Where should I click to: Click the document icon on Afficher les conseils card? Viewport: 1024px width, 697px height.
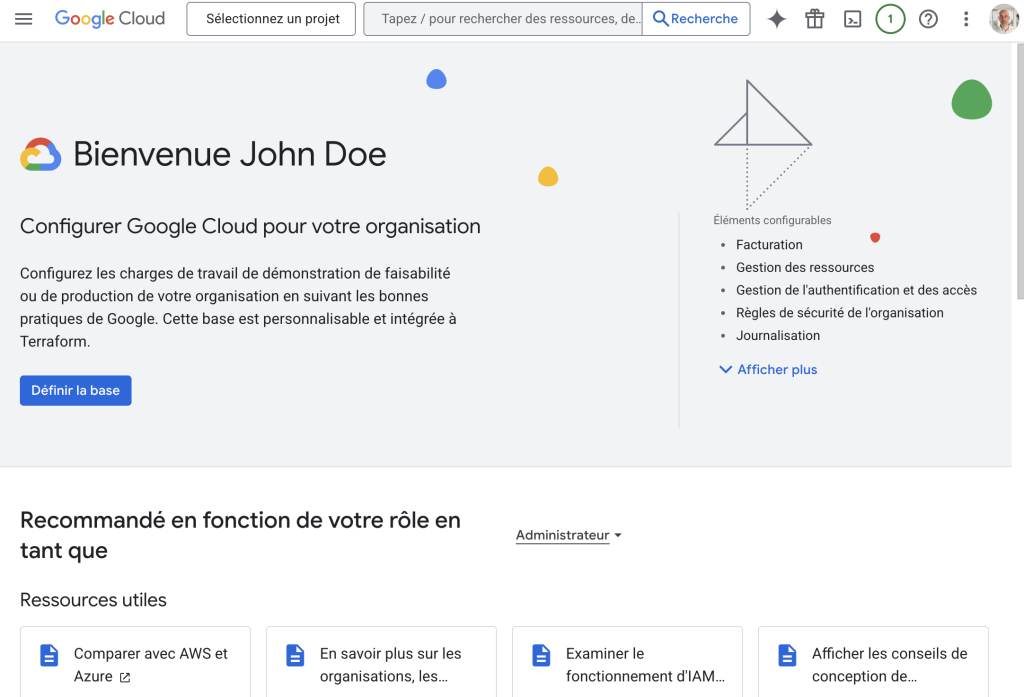[788, 655]
